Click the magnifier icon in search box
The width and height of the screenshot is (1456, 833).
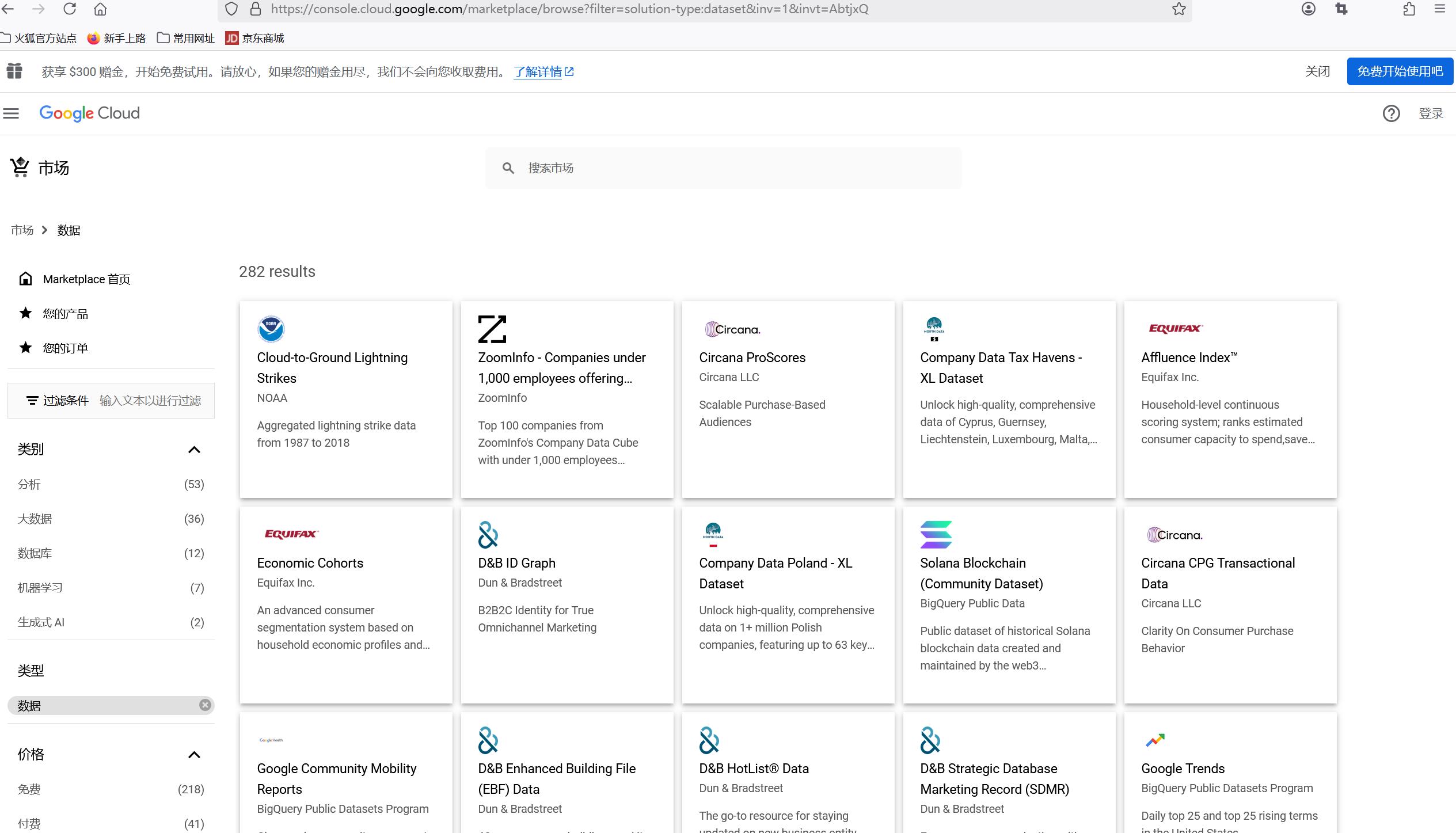508,168
